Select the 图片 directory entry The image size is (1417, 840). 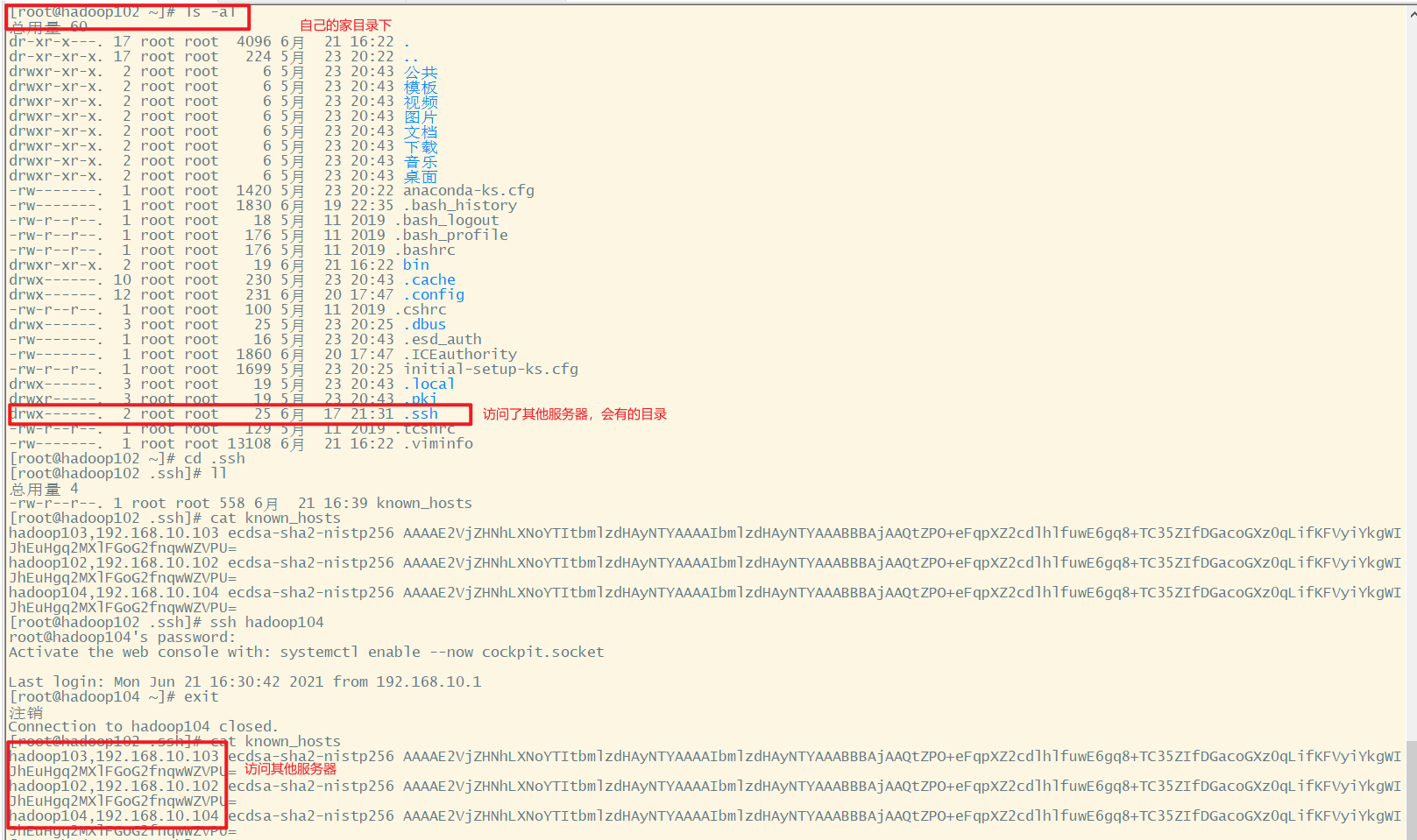point(421,116)
